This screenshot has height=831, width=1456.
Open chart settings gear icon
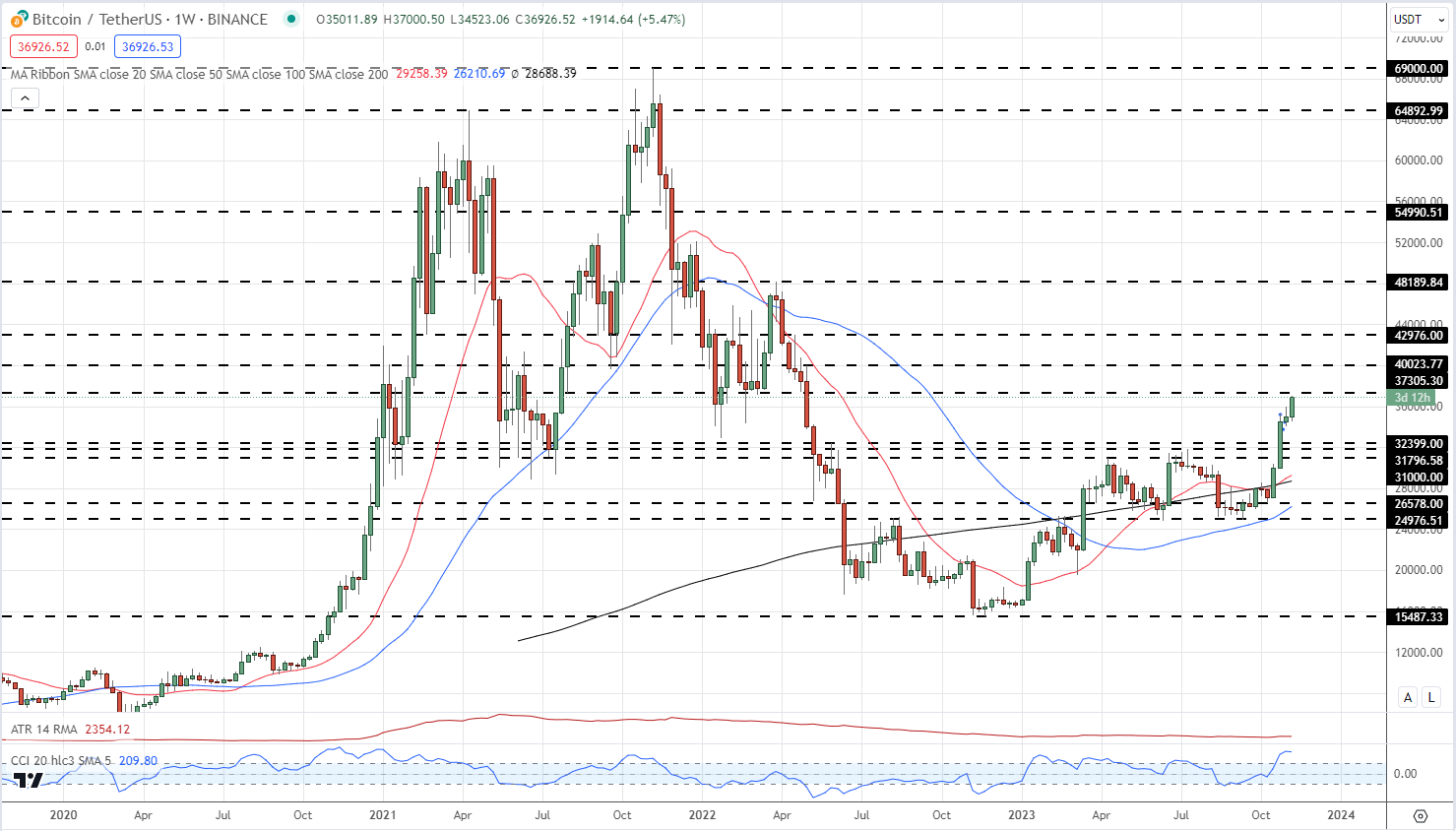pyautogui.click(x=1420, y=815)
